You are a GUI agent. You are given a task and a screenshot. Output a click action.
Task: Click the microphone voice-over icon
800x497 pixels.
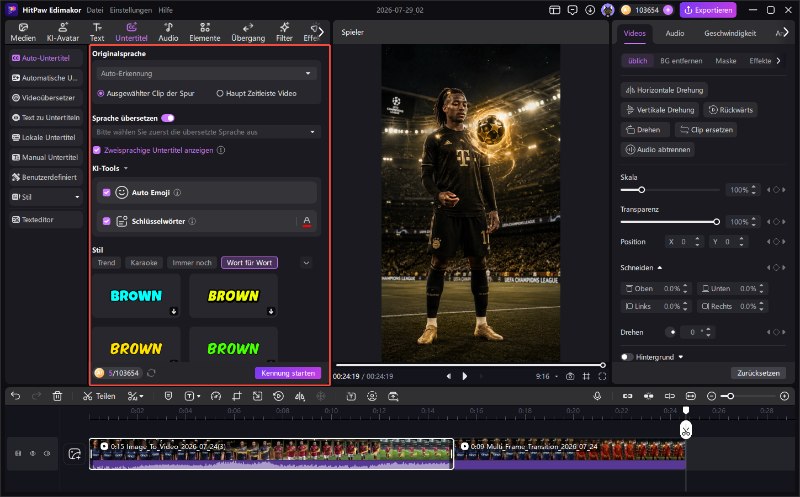coord(597,396)
